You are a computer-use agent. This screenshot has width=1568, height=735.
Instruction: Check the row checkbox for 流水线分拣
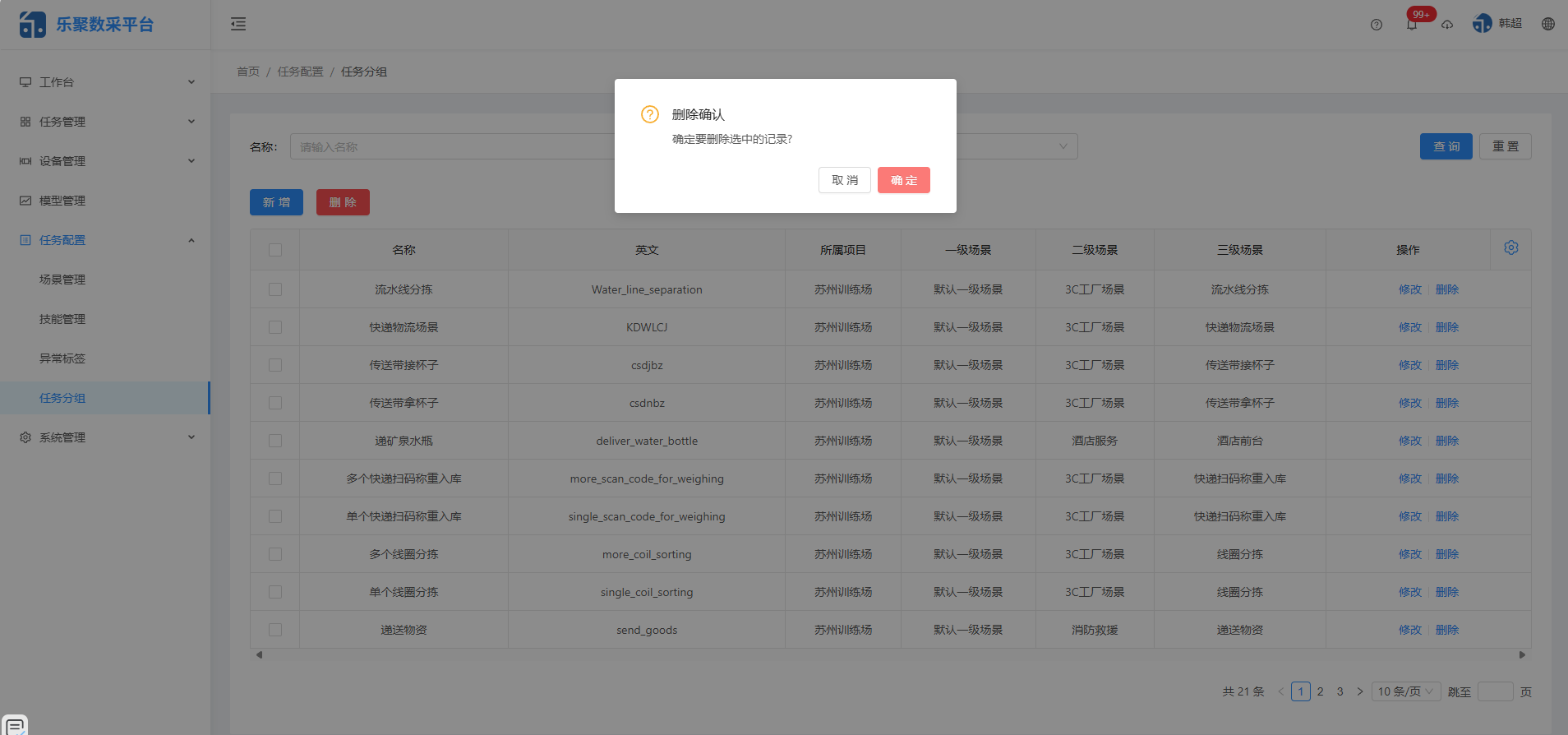(275, 289)
